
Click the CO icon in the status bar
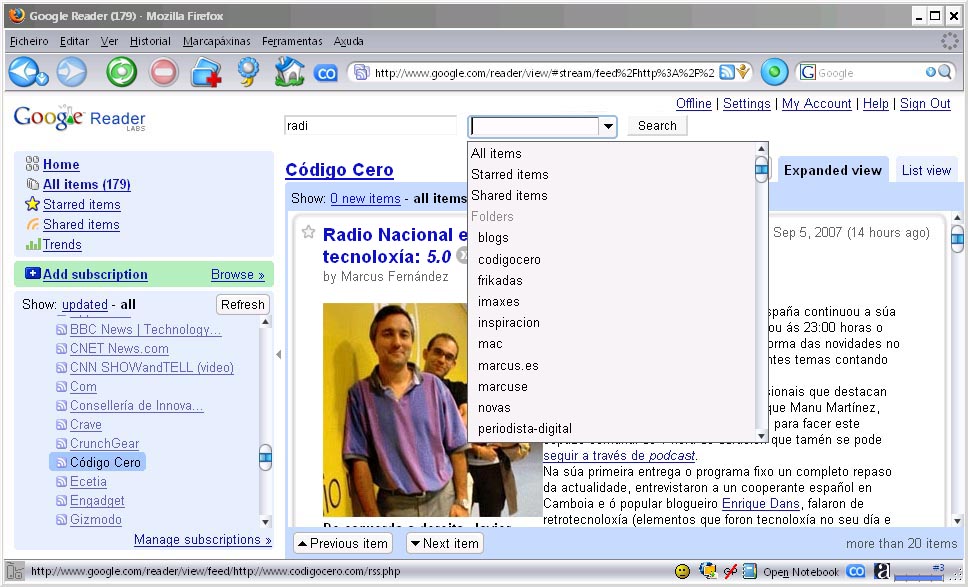856,572
